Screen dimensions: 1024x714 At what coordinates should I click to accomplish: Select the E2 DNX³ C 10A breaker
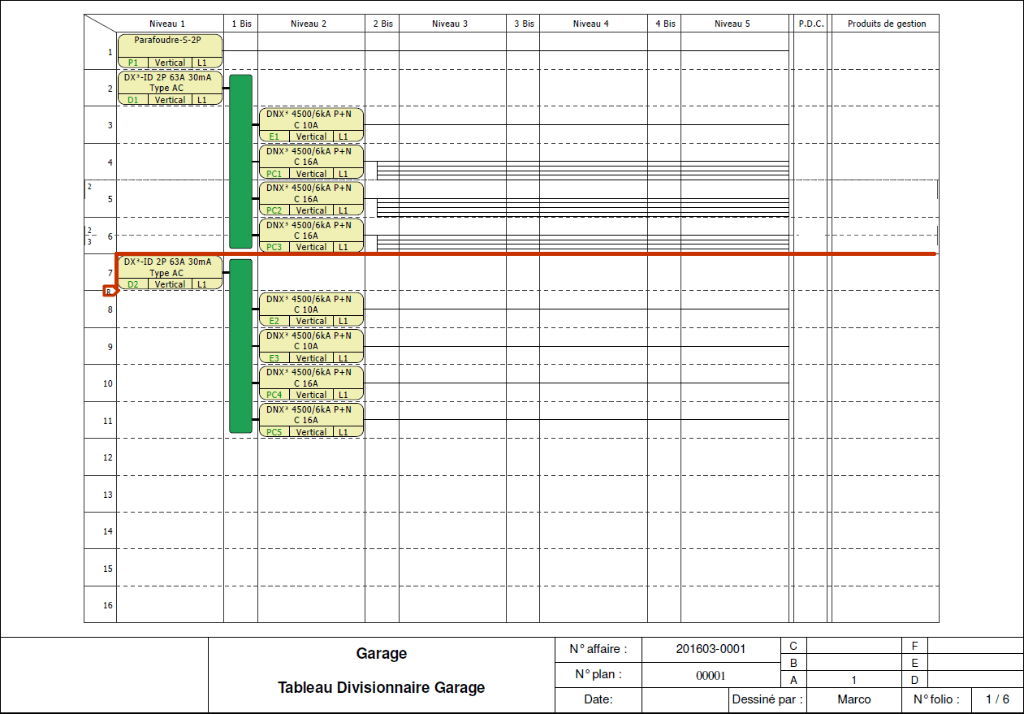(311, 310)
